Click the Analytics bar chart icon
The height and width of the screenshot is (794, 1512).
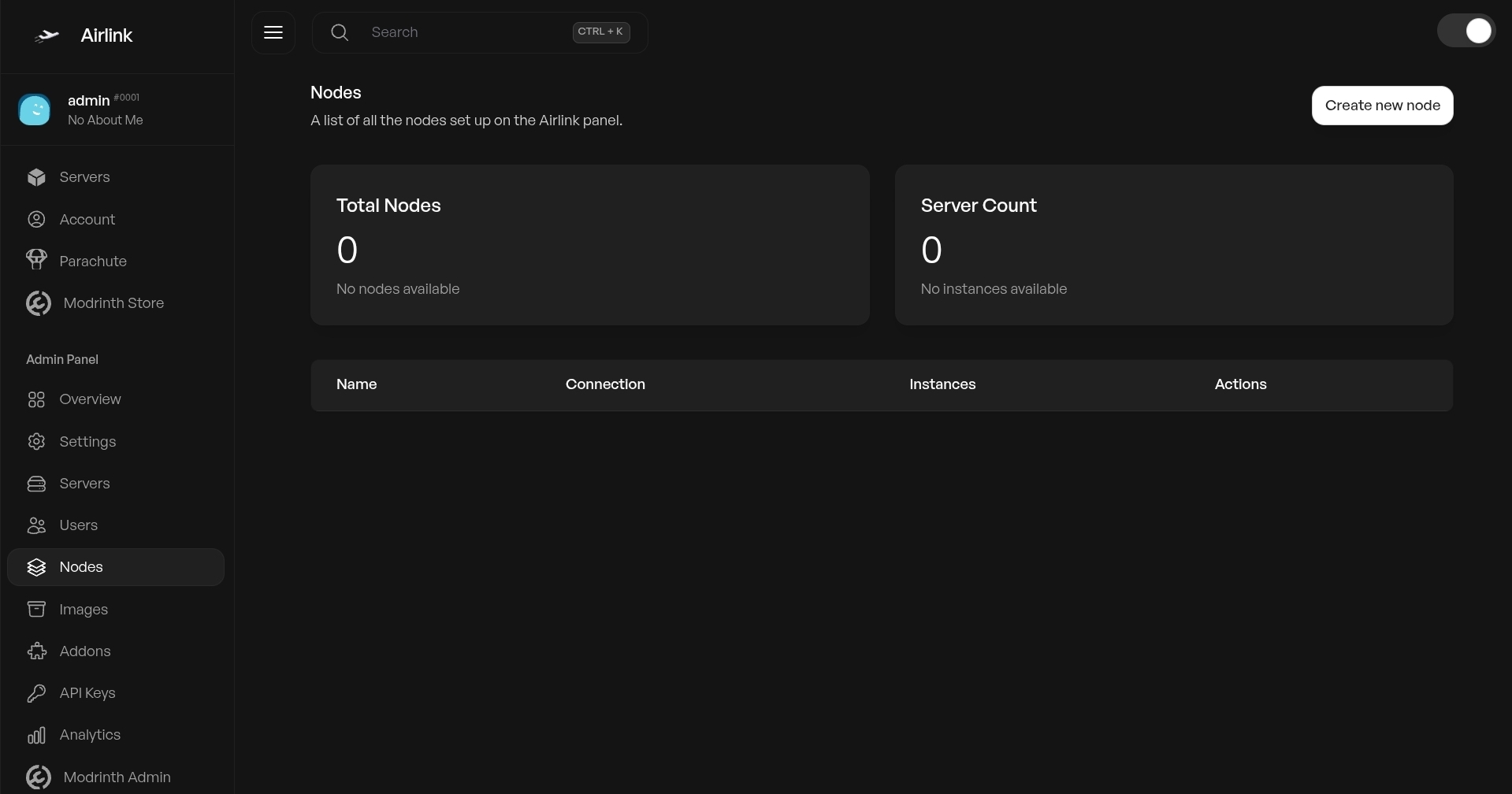click(x=36, y=735)
